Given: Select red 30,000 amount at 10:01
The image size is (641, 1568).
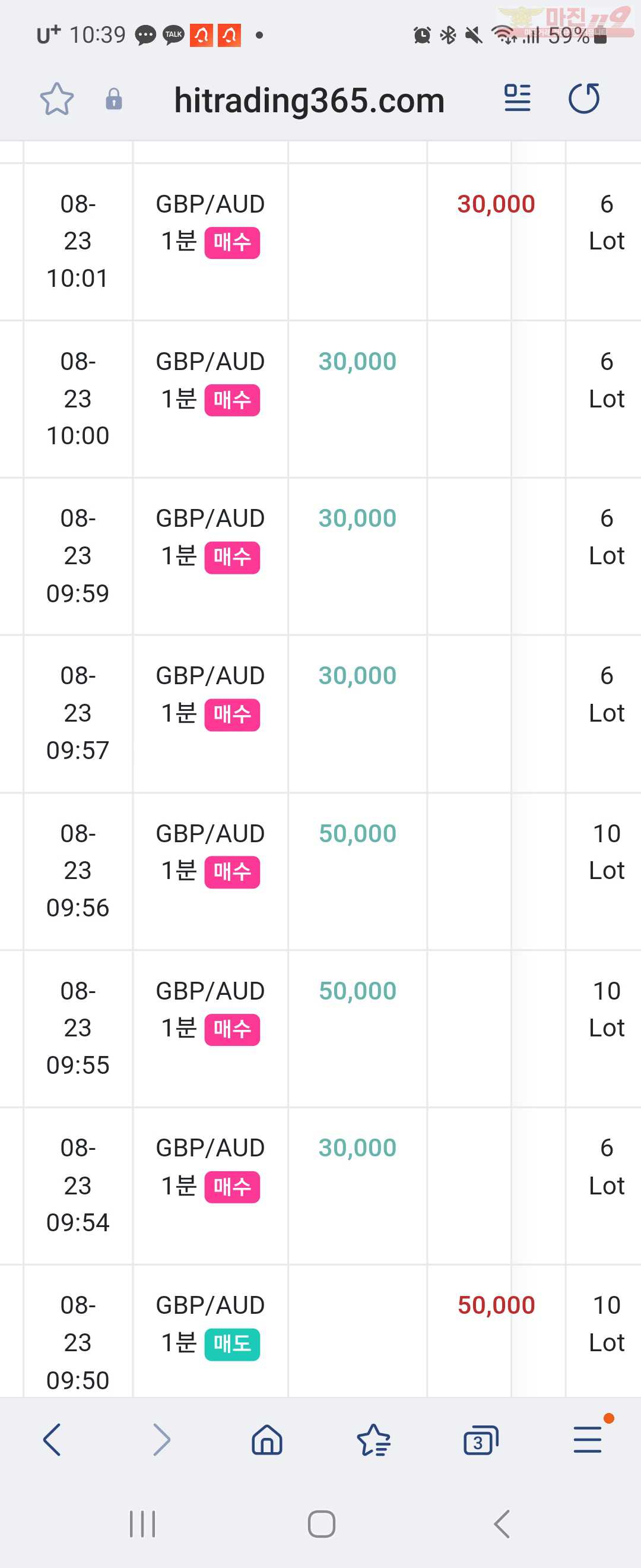Looking at the screenshot, I should pyautogui.click(x=496, y=204).
